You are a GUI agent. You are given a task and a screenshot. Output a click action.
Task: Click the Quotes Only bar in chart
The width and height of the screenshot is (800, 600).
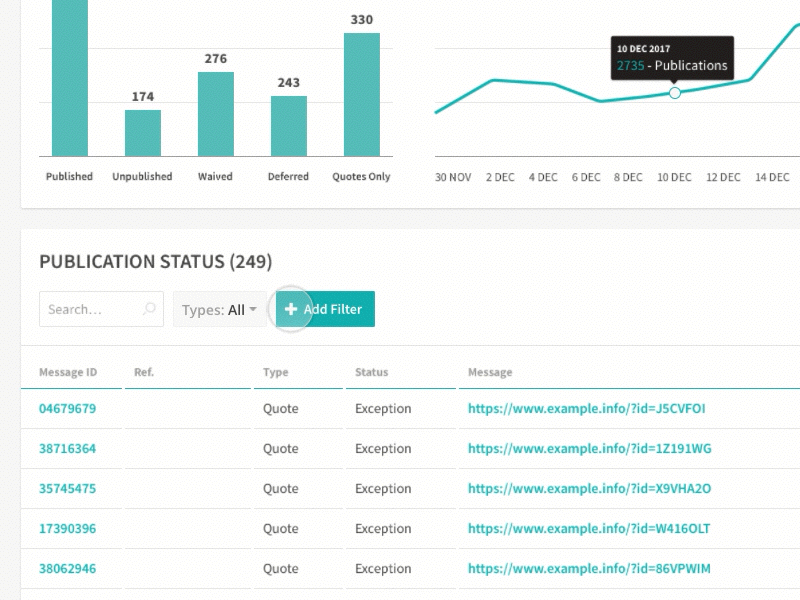pos(361,95)
